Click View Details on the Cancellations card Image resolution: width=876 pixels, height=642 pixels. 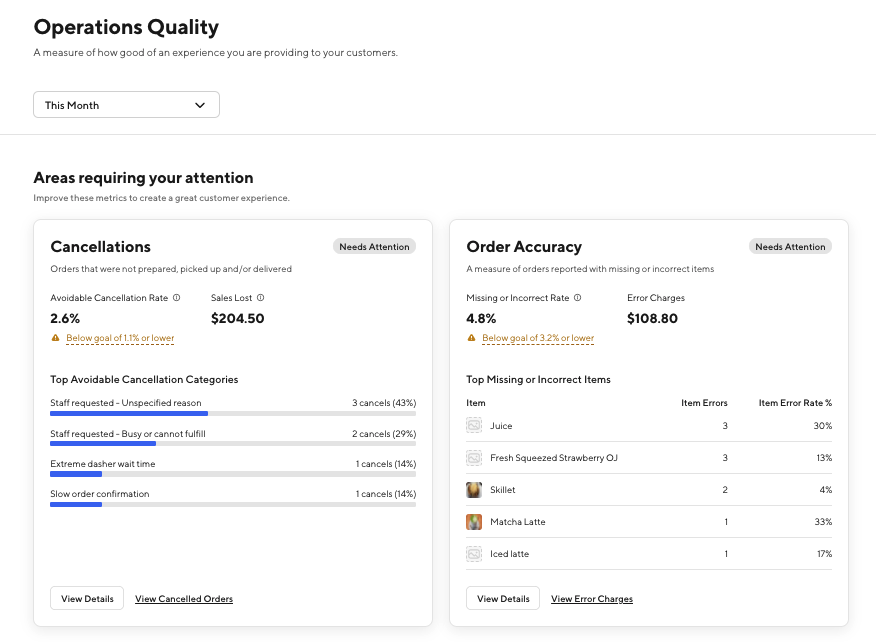pos(86,598)
